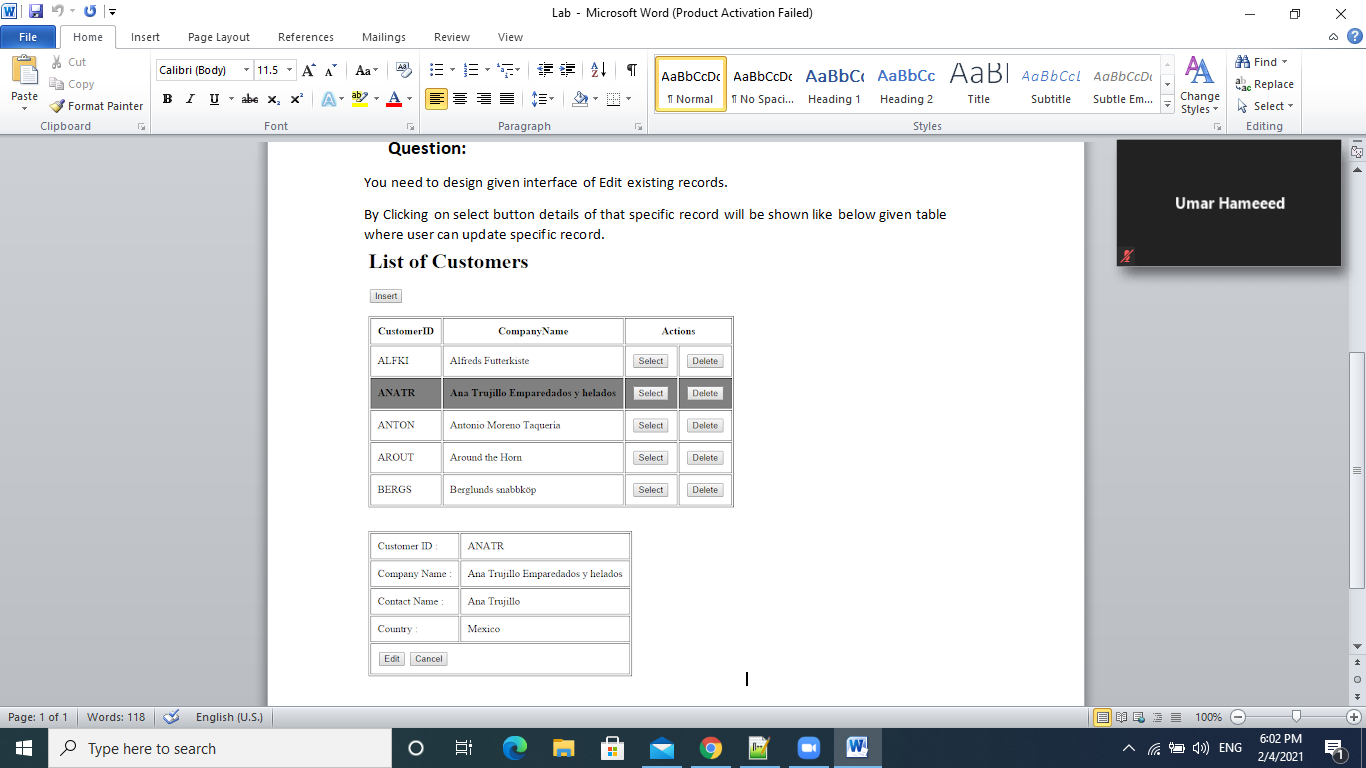
Task: Click Replace in the Editing group
Action: (x=1264, y=84)
